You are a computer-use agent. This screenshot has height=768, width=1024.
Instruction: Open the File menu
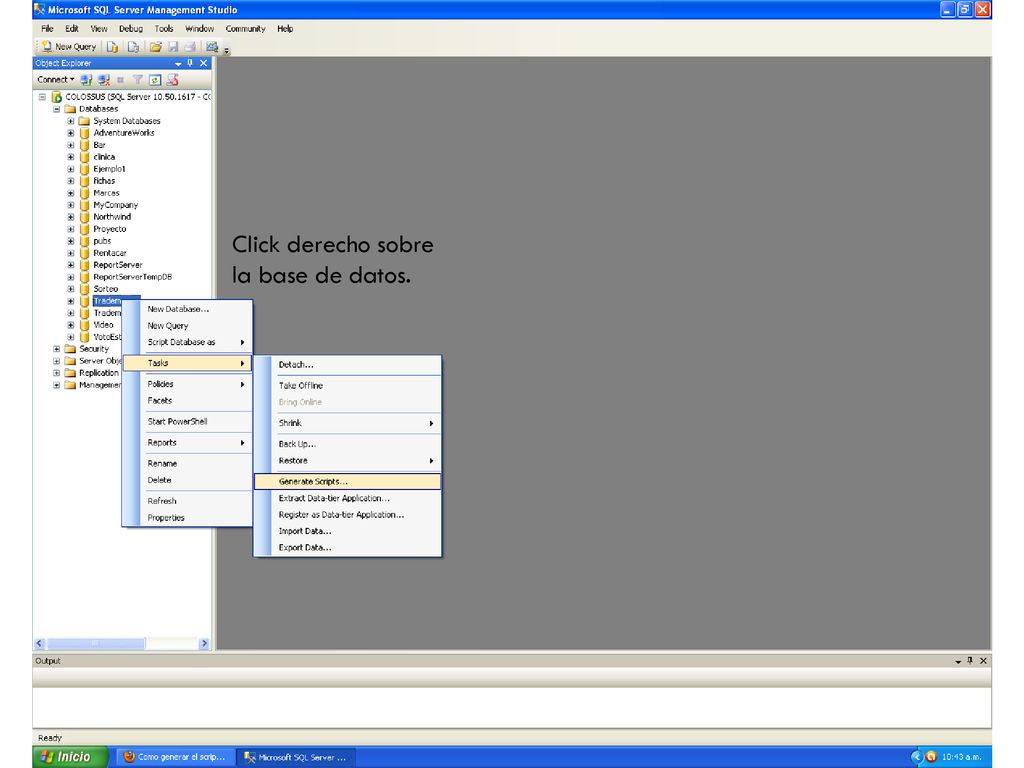(x=47, y=29)
